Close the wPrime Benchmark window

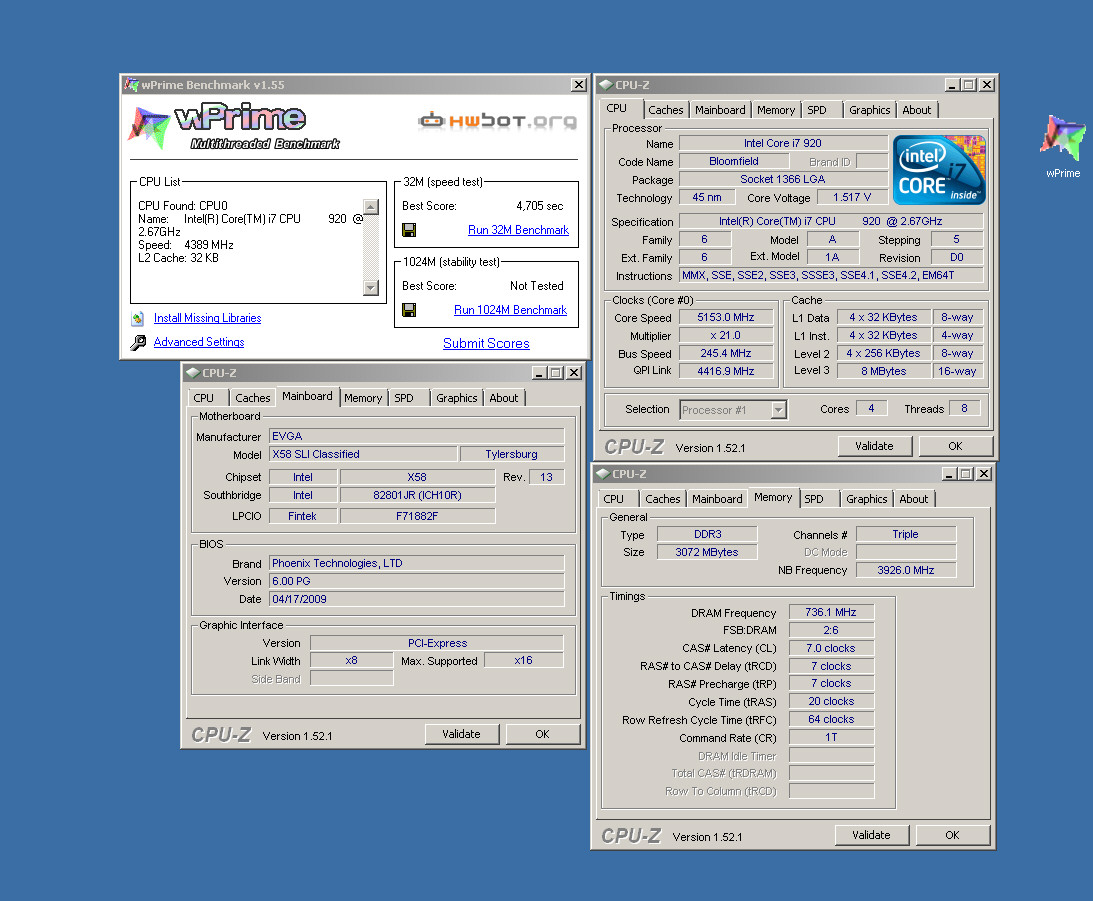(x=579, y=85)
